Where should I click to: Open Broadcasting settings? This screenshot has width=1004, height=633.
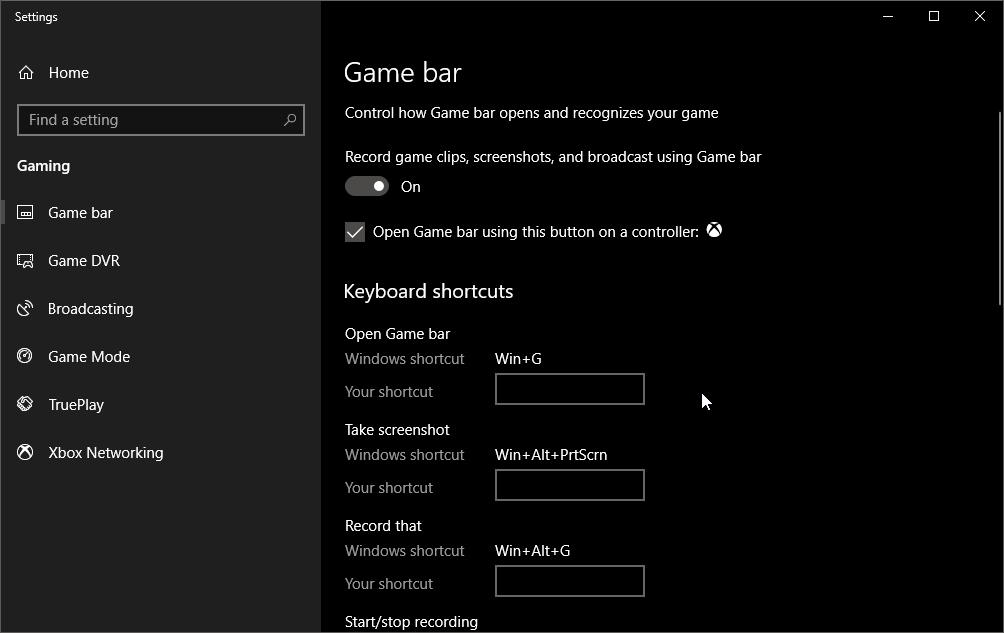(90, 308)
